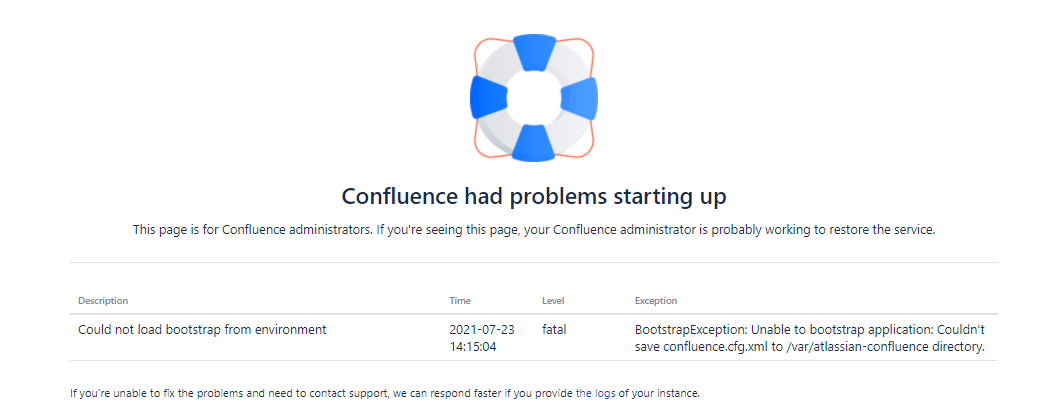Screen dimensions: 1050x420
Task: Click the right blue segment of lifebuoy
Action: pyautogui.click(x=579, y=98)
